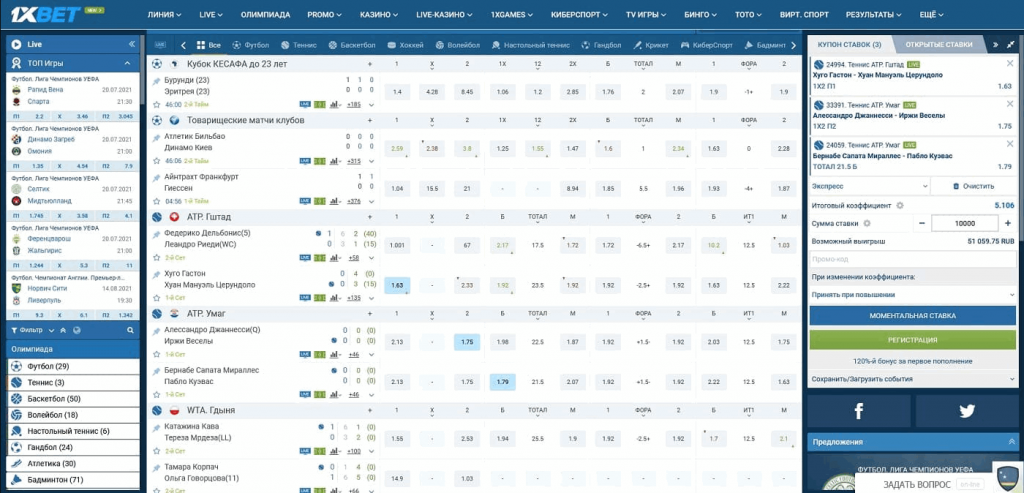Select the highlighted 1.63 odds for Хуго Гастон

pos(397,285)
